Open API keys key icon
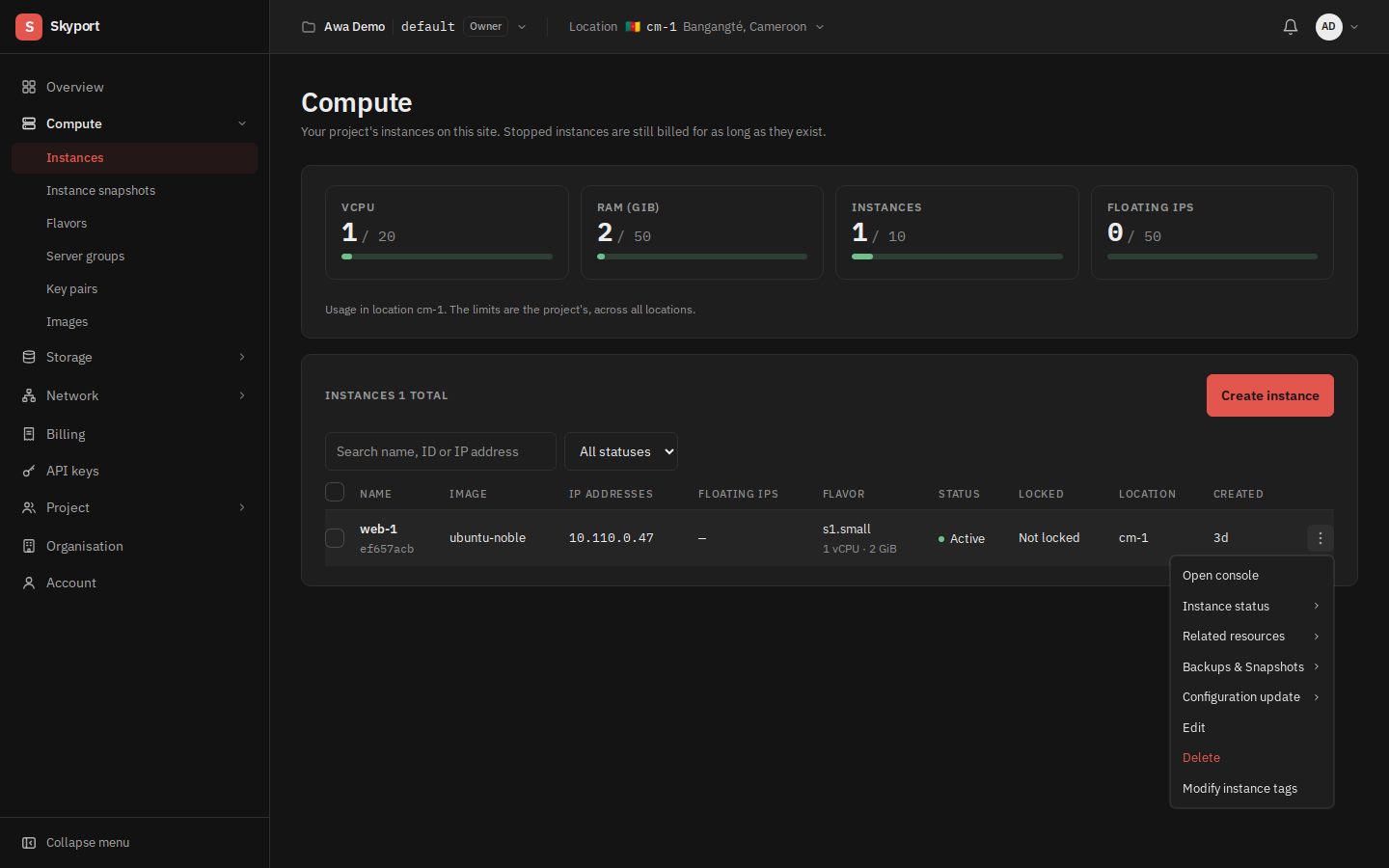Image resolution: width=1389 pixels, height=868 pixels. point(29,471)
